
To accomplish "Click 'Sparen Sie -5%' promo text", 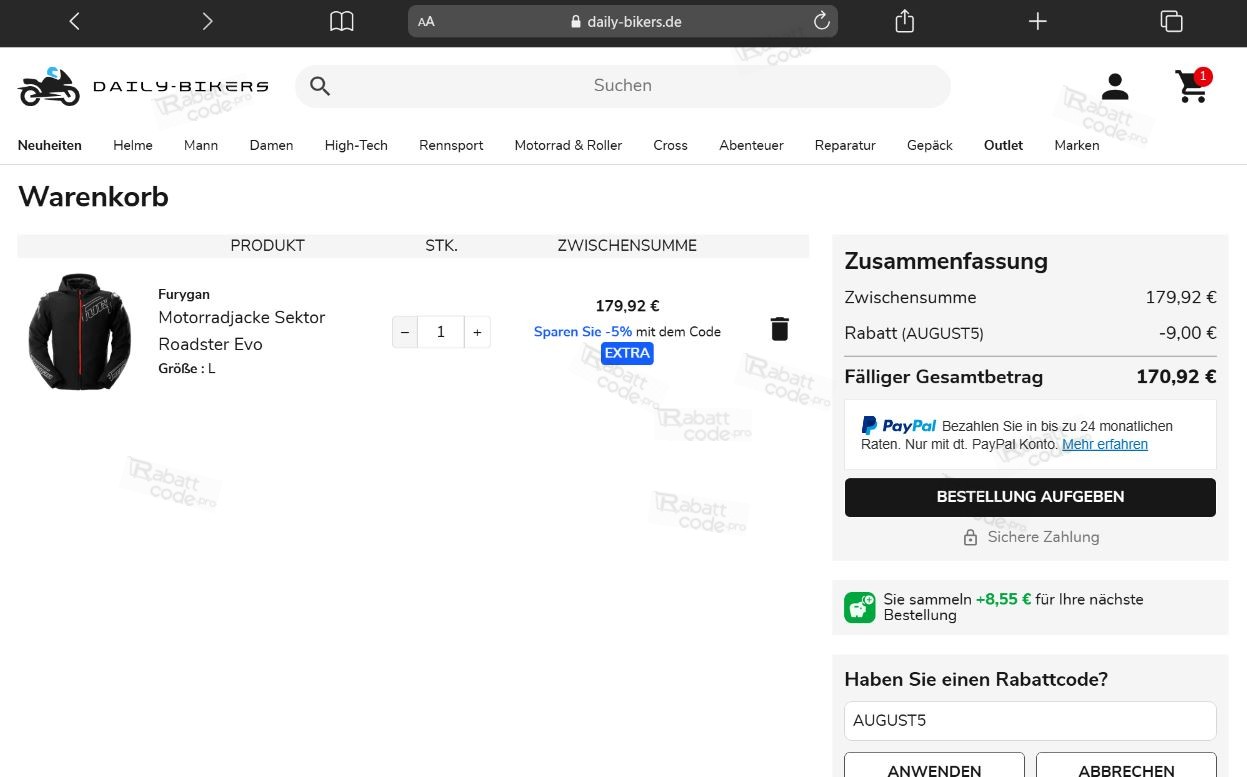I will 583,331.
